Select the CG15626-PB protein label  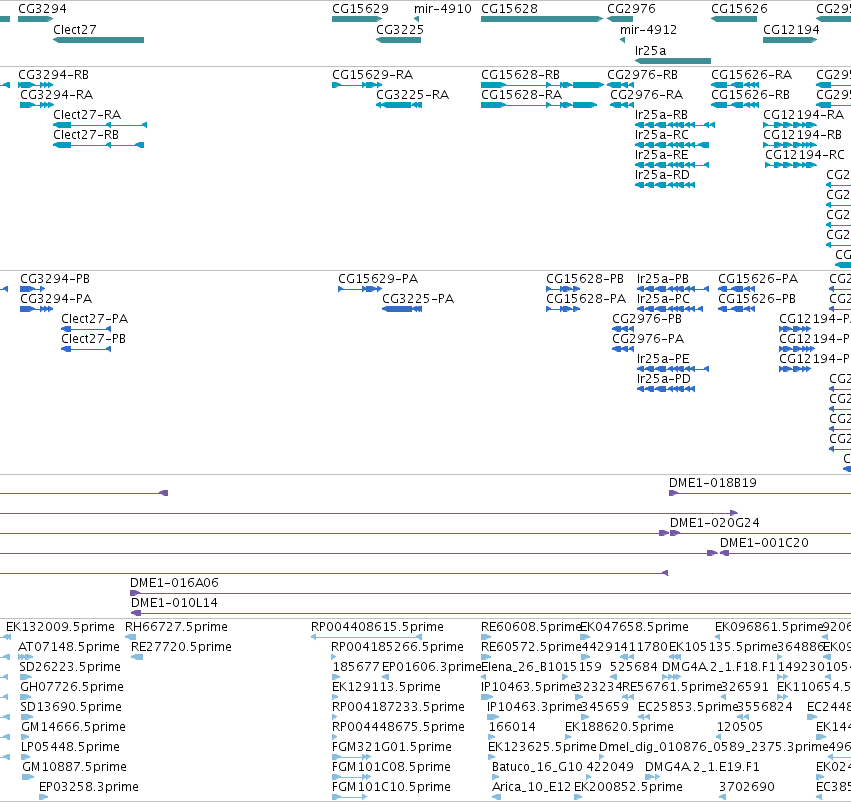757,299
